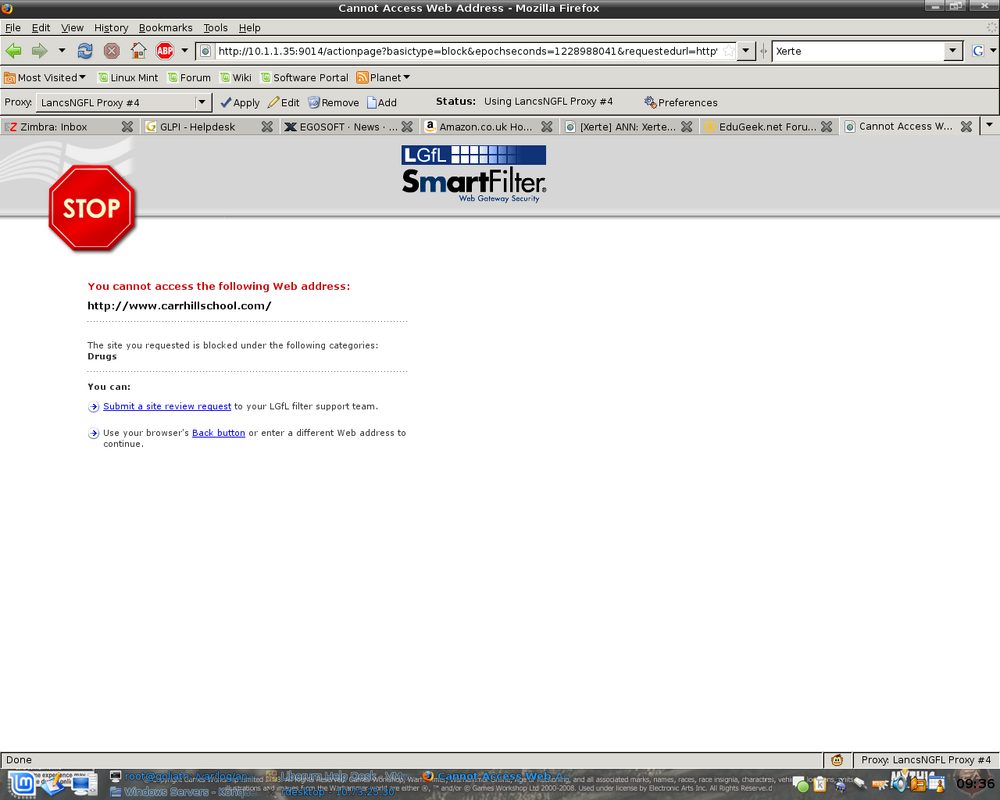
Task: Open the LancsNGFL Proxy #4 selection combo box
Action: click(x=122, y=102)
